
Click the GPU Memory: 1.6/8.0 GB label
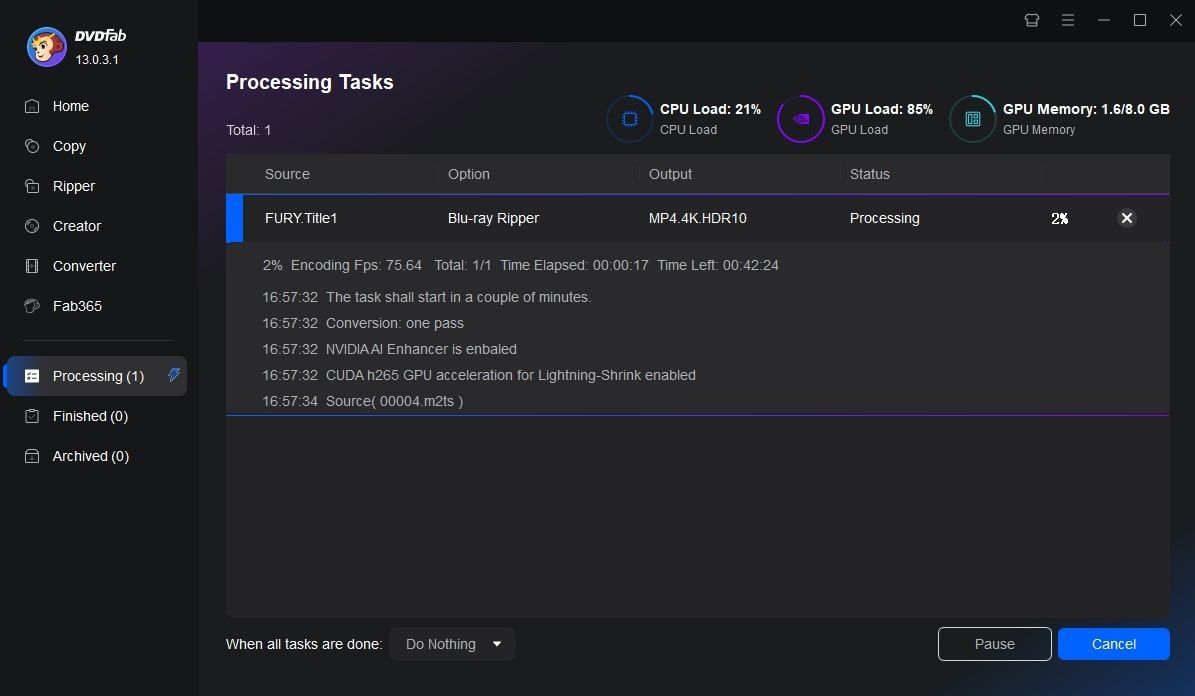tap(1086, 109)
